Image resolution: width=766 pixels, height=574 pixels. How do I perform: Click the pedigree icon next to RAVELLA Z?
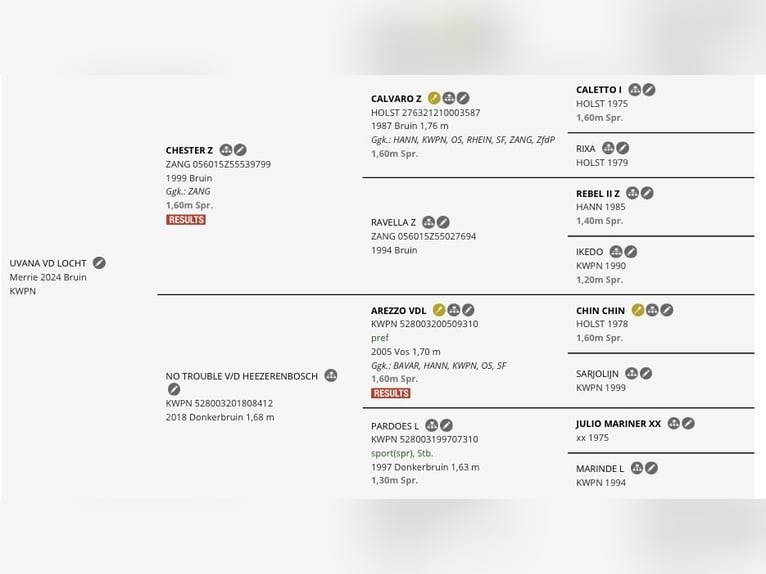[428, 222]
